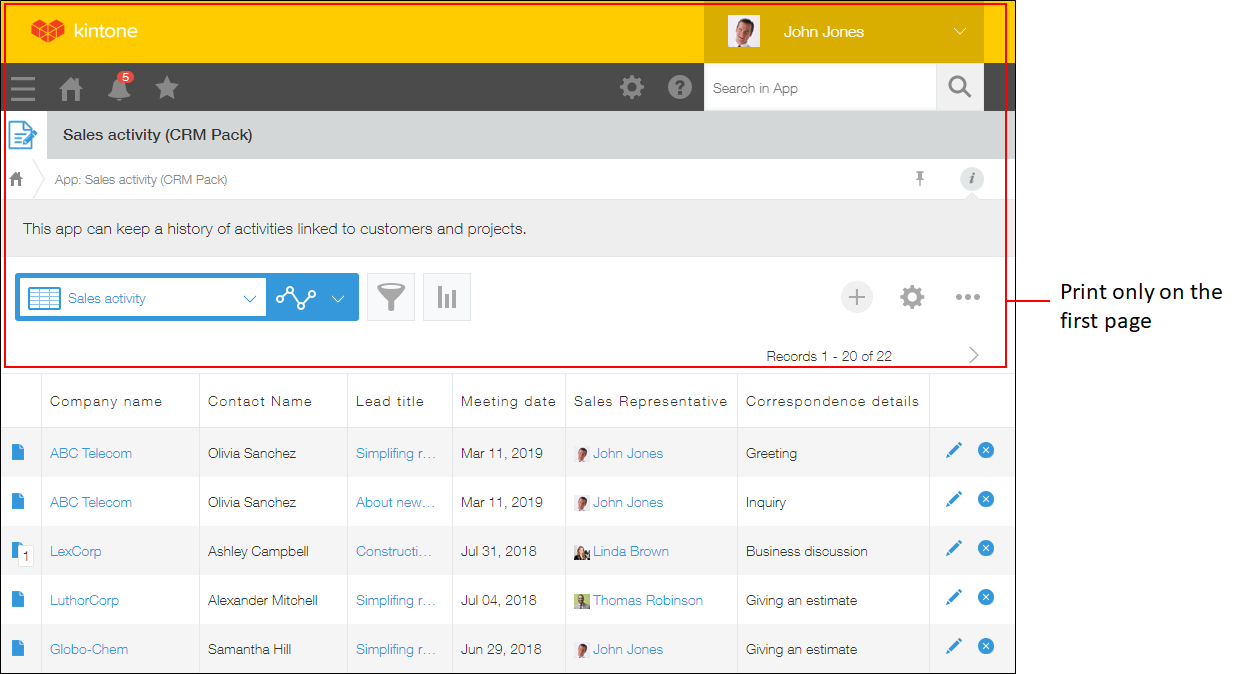Click the Company name column header
The width and height of the screenshot is (1251, 674).
coord(106,401)
